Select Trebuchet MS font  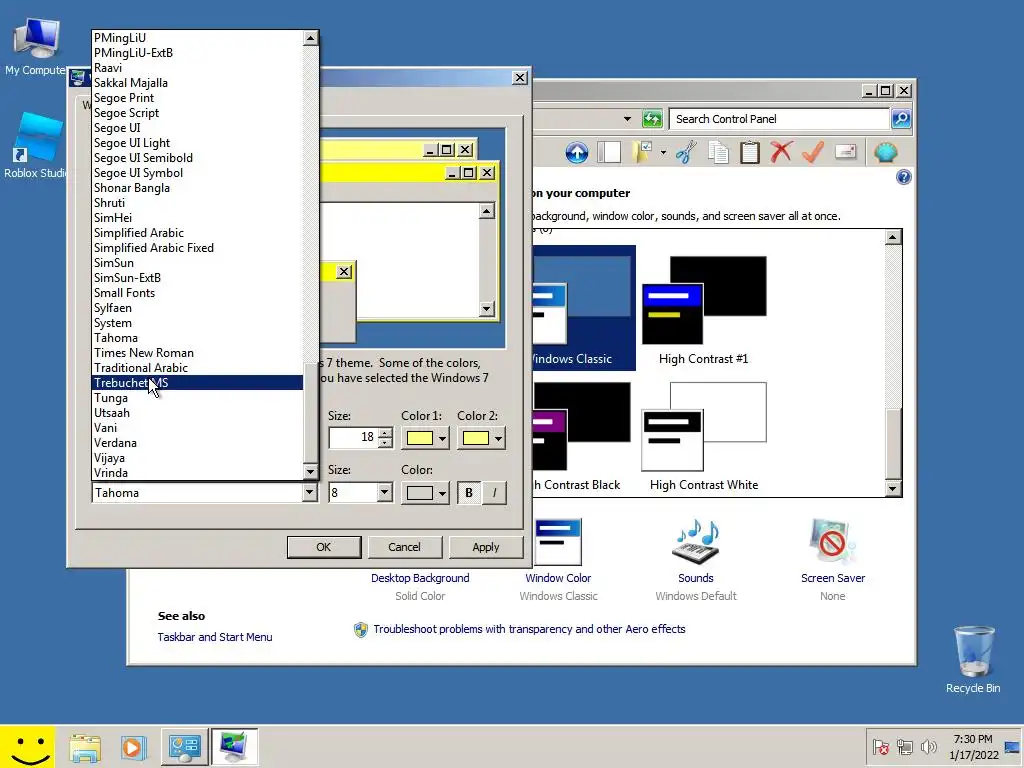tap(197, 383)
